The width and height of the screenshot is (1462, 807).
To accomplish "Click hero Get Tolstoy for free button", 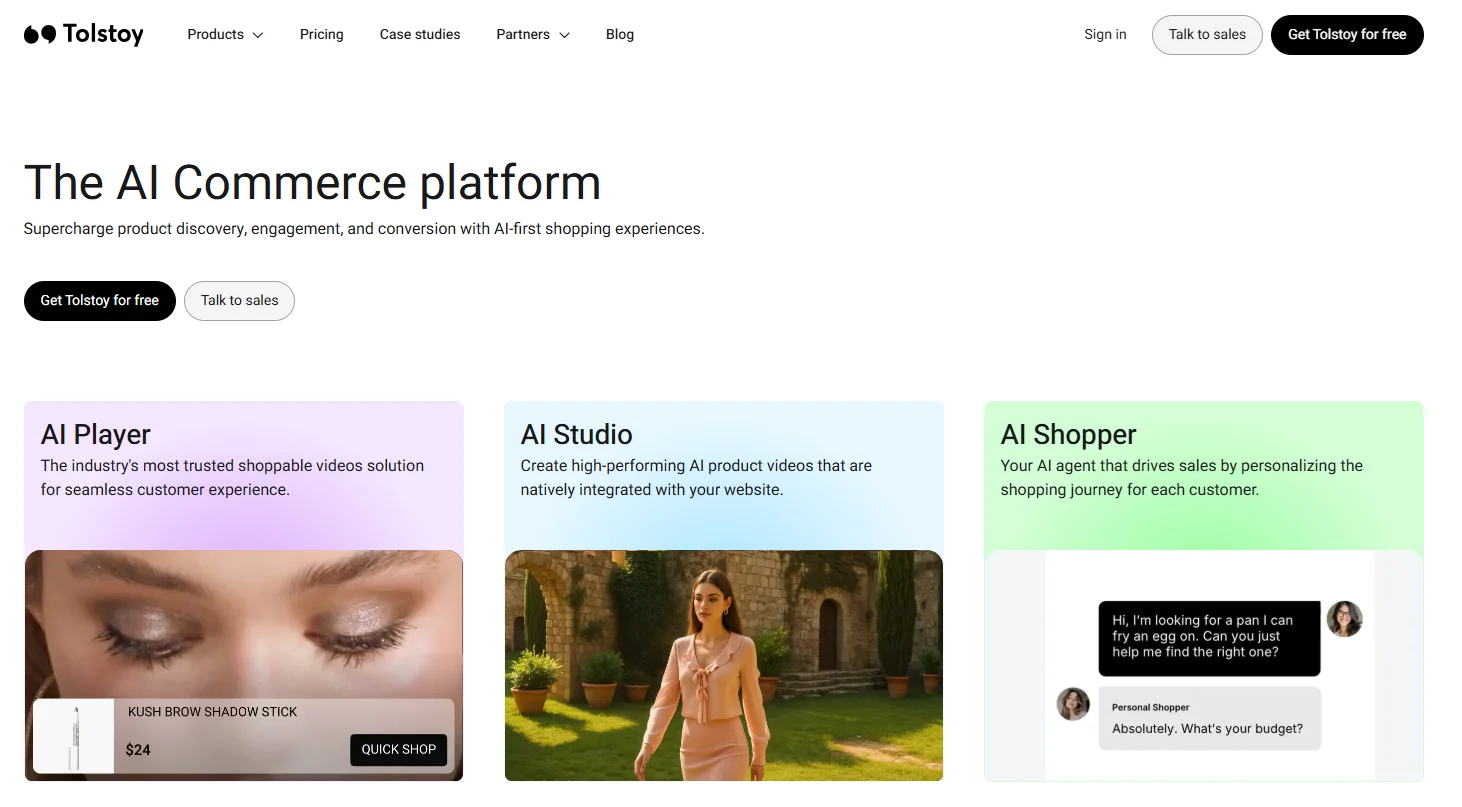I will 99,300.
